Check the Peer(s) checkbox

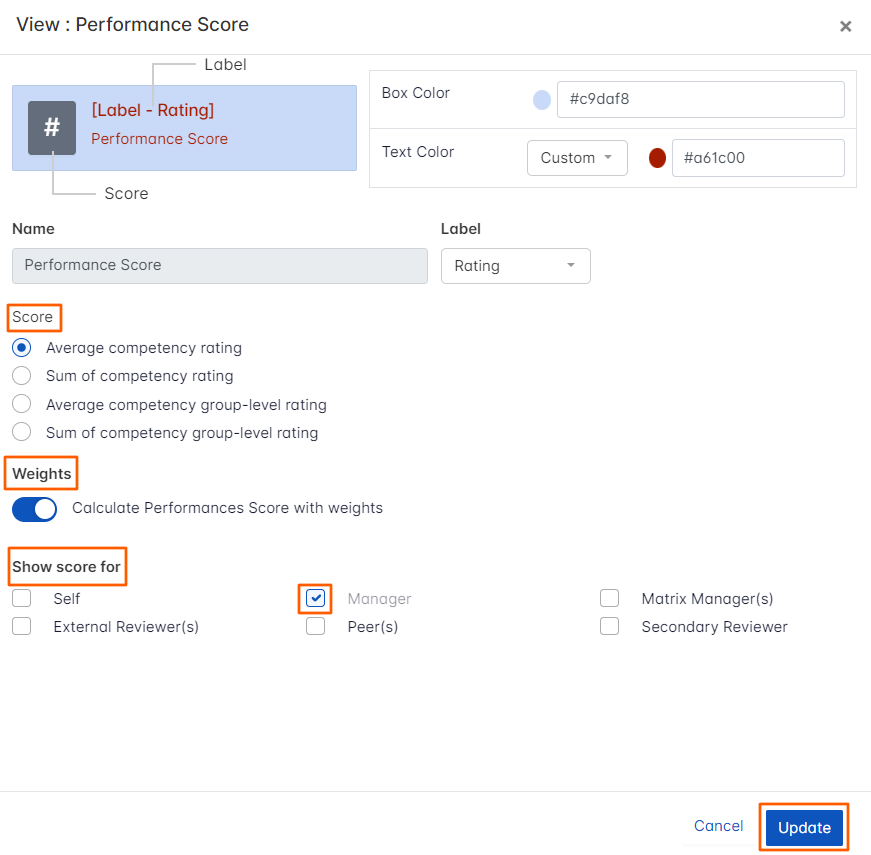pyautogui.click(x=316, y=627)
